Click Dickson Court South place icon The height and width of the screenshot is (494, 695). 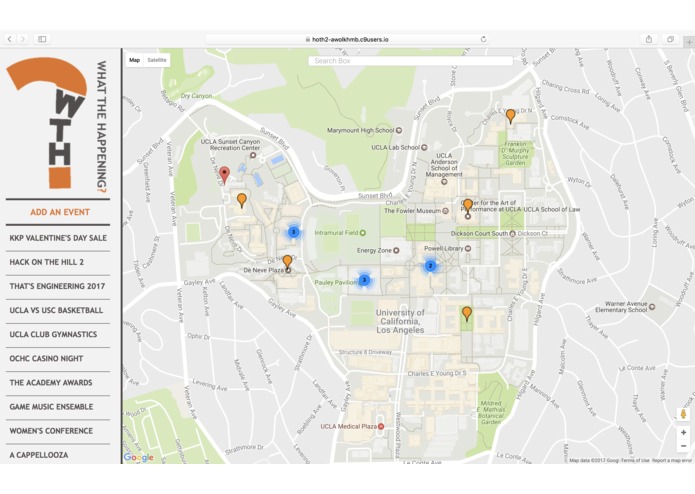tap(513, 233)
